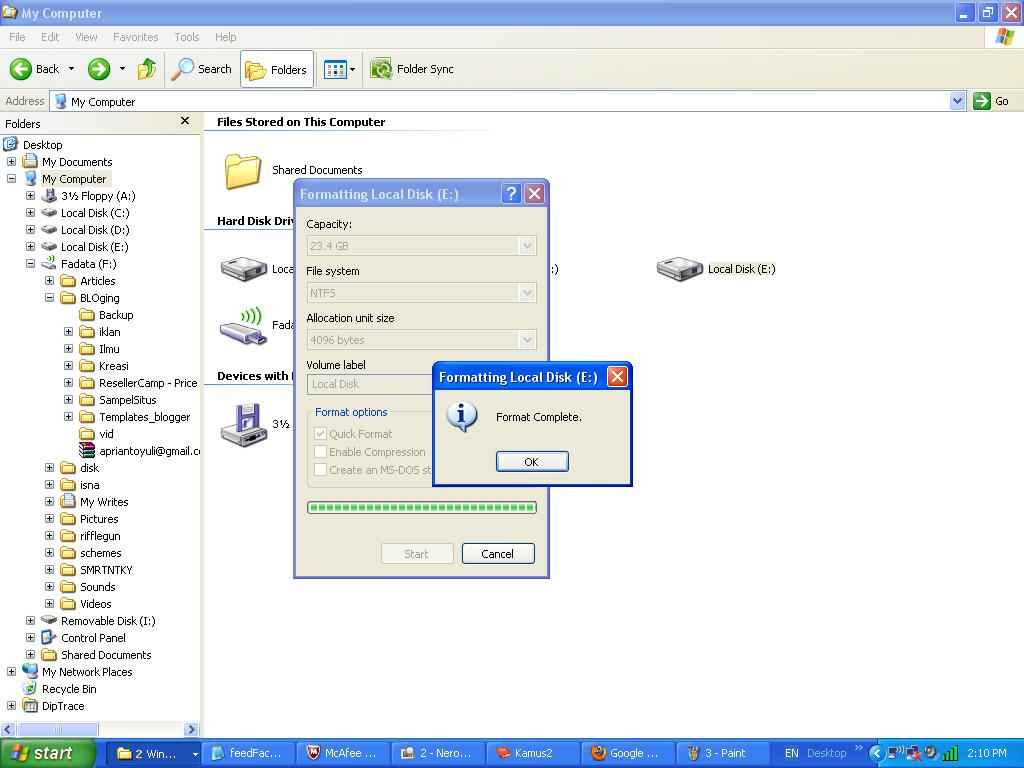This screenshot has width=1024, height=768.
Task: Open the File menu
Action: (x=17, y=37)
